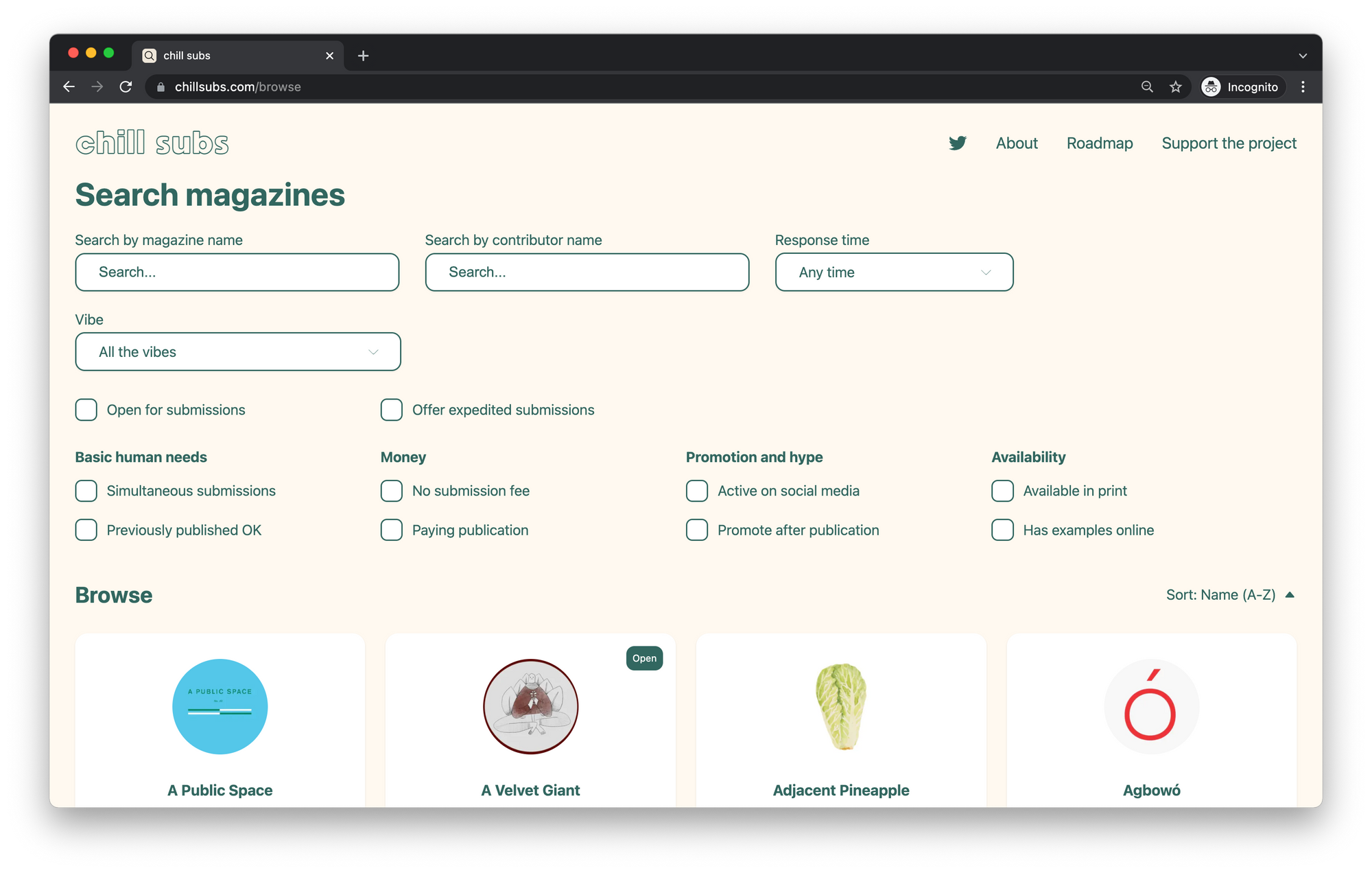
Task: Click the browser back arrow
Action: (x=69, y=86)
